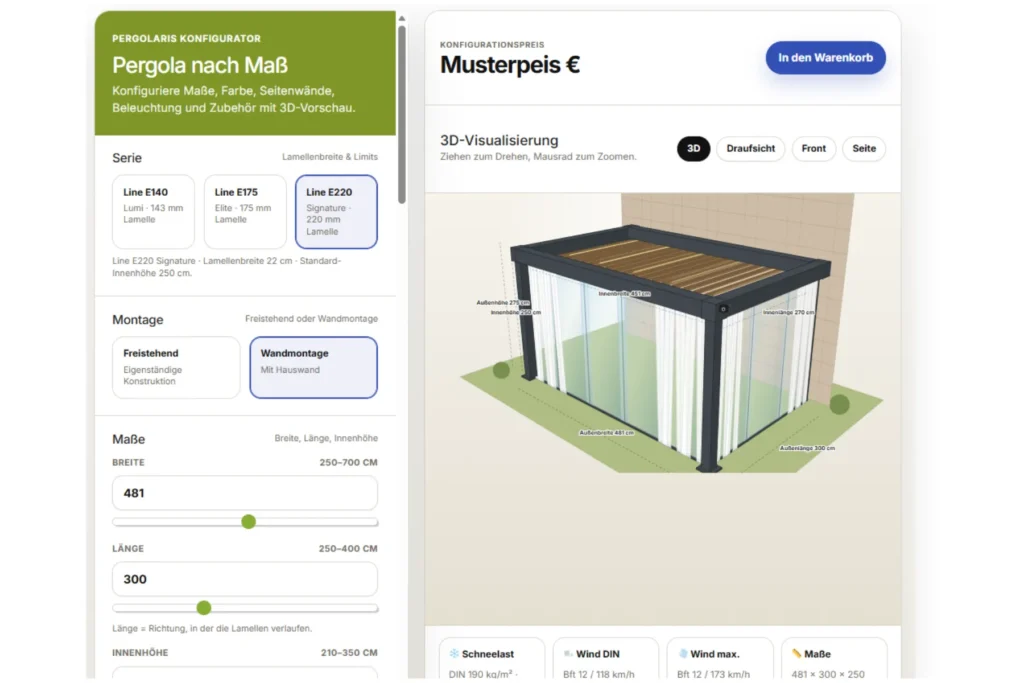Click the 'Musterpeis €' price text
Screen dimensions: 1024x683
click(510, 65)
